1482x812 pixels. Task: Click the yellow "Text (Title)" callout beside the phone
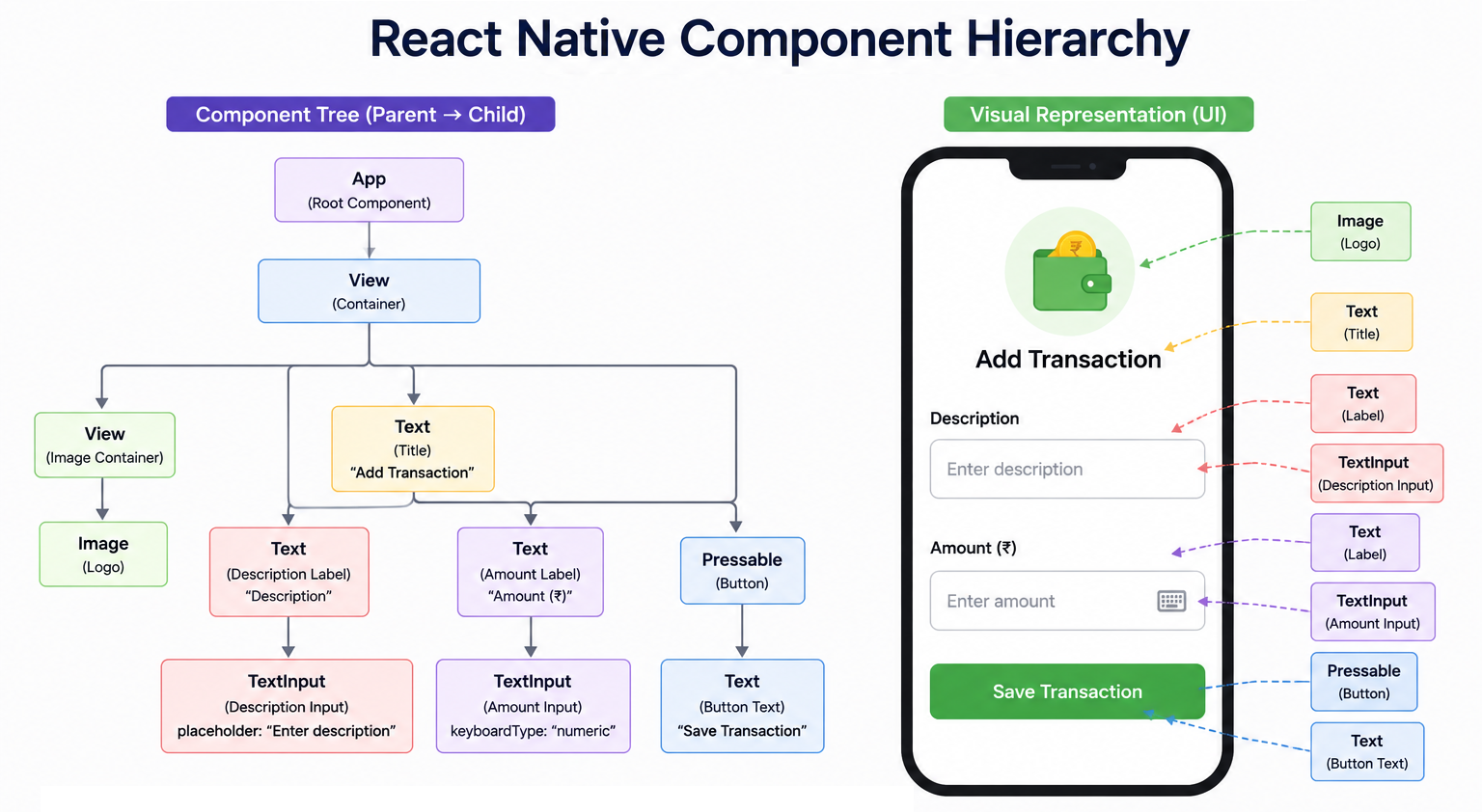[1362, 322]
